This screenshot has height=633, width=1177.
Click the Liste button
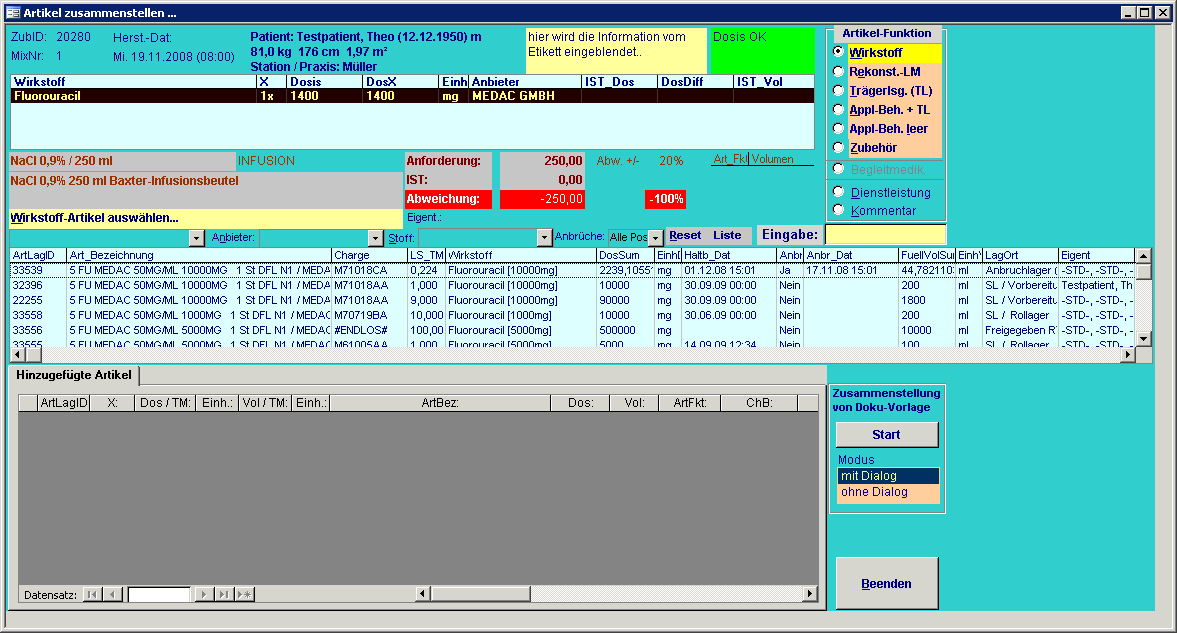pos(727,235)
